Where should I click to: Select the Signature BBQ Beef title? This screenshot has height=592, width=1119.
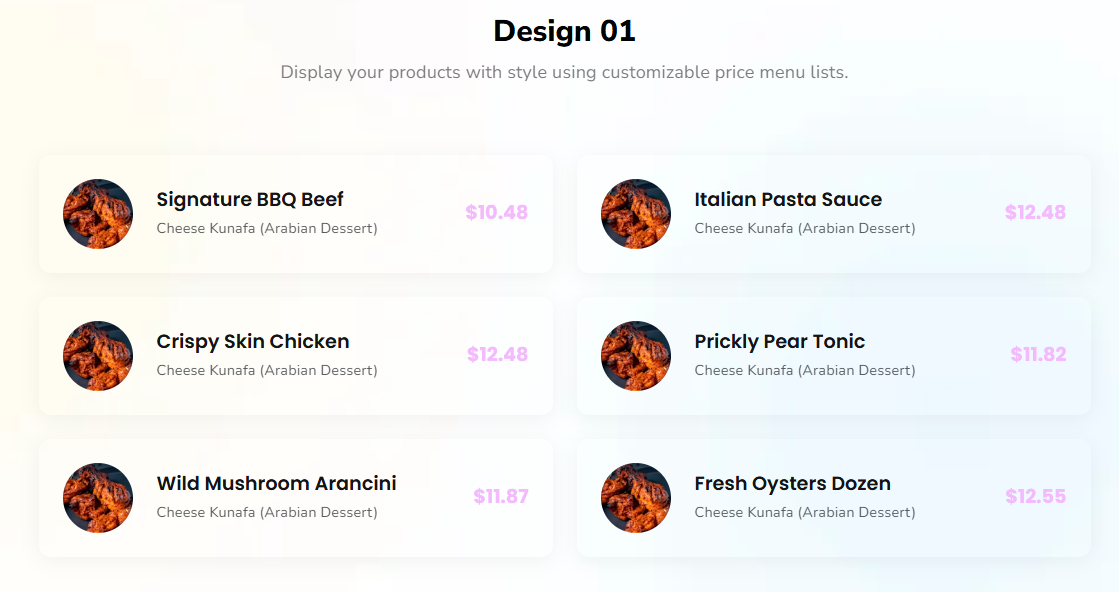point(250,199)
